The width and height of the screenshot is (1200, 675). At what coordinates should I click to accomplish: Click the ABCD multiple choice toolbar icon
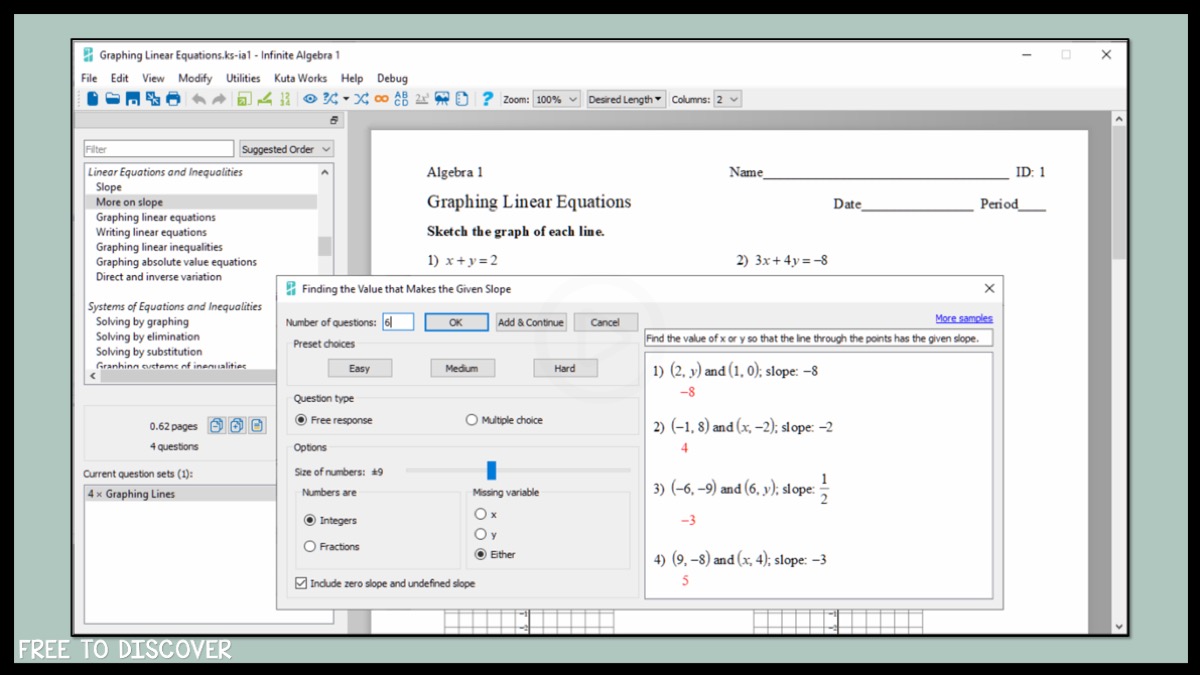(x=402, y=99)
